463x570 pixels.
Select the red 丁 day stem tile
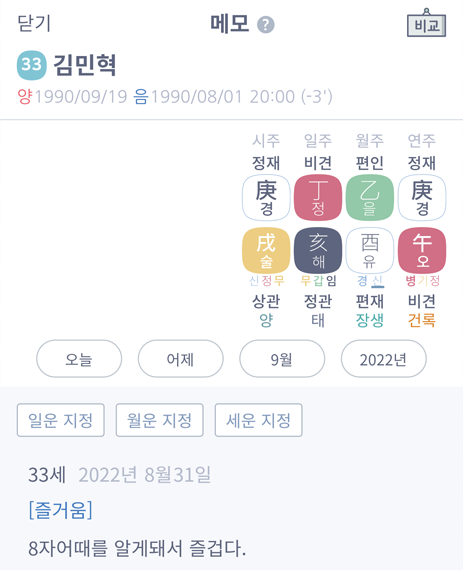tap(318, 197)
